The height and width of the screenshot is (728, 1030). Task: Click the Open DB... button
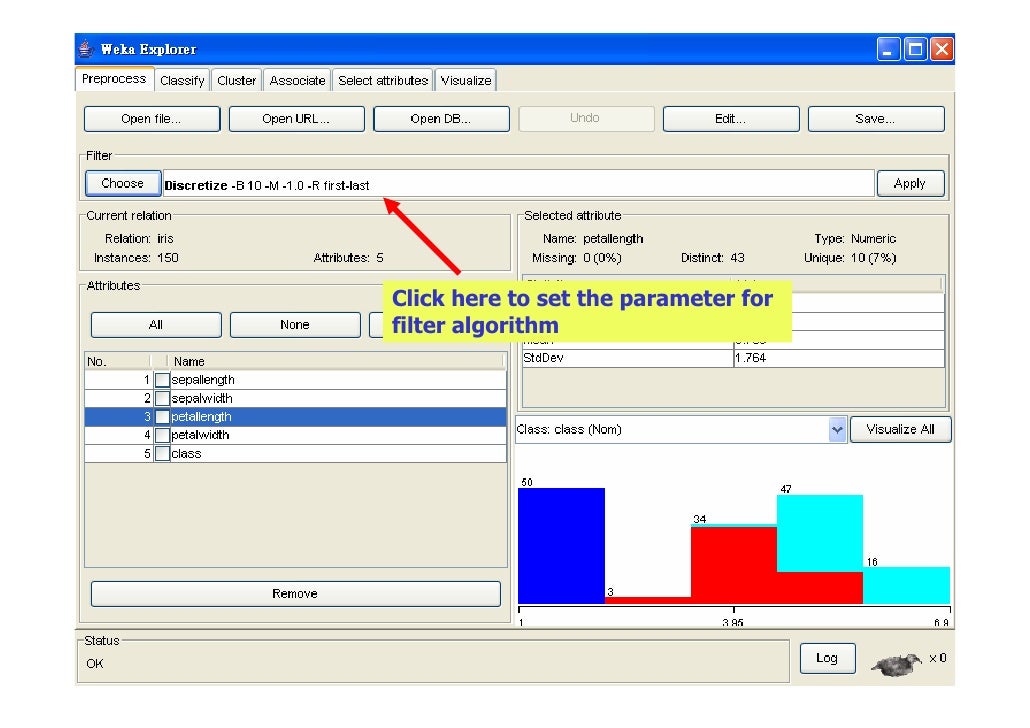[441, 119]
